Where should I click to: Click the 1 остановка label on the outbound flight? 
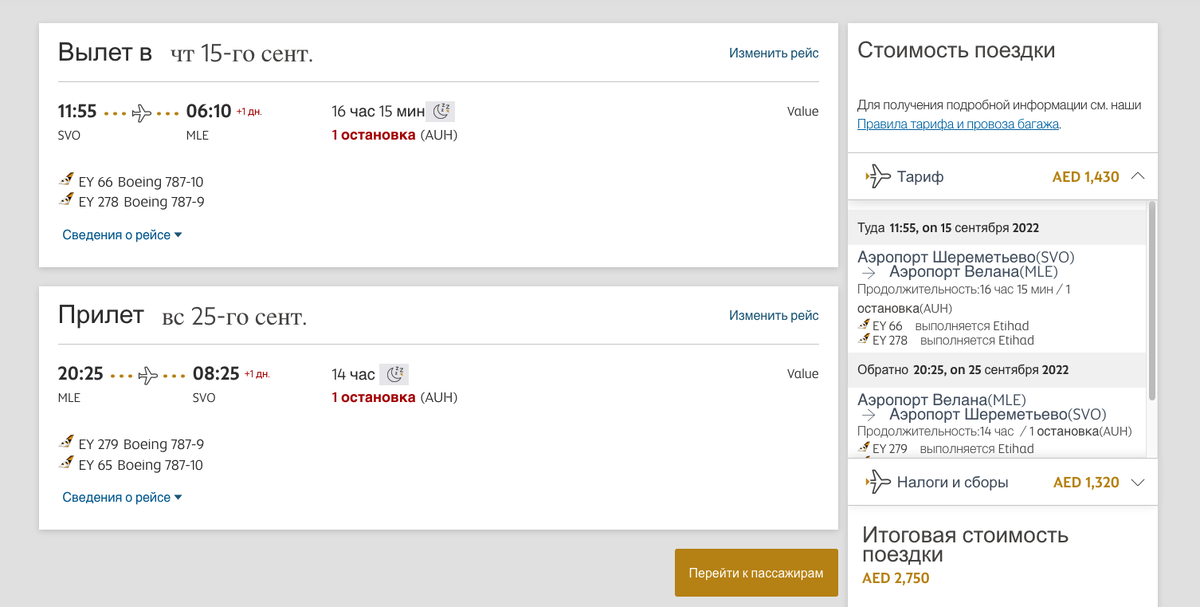point(373,135)
